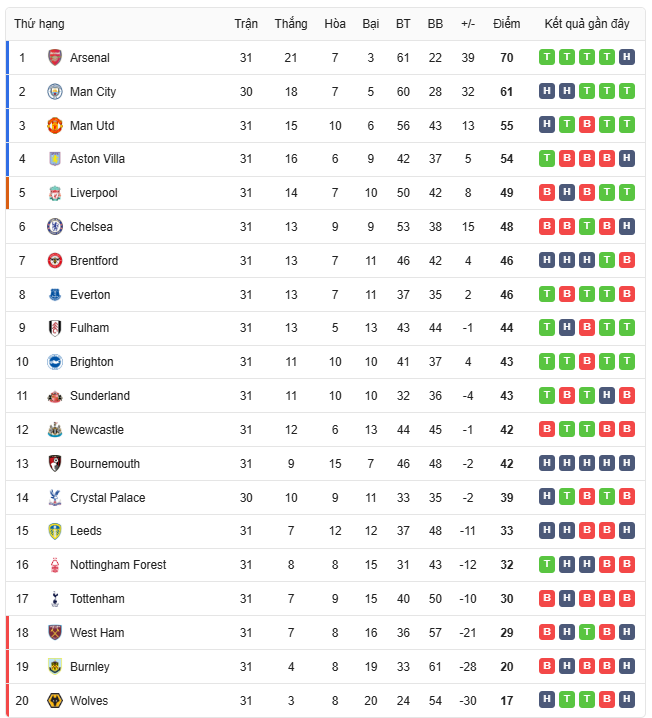Click the Arsenal club crest icon

point(55,58)
